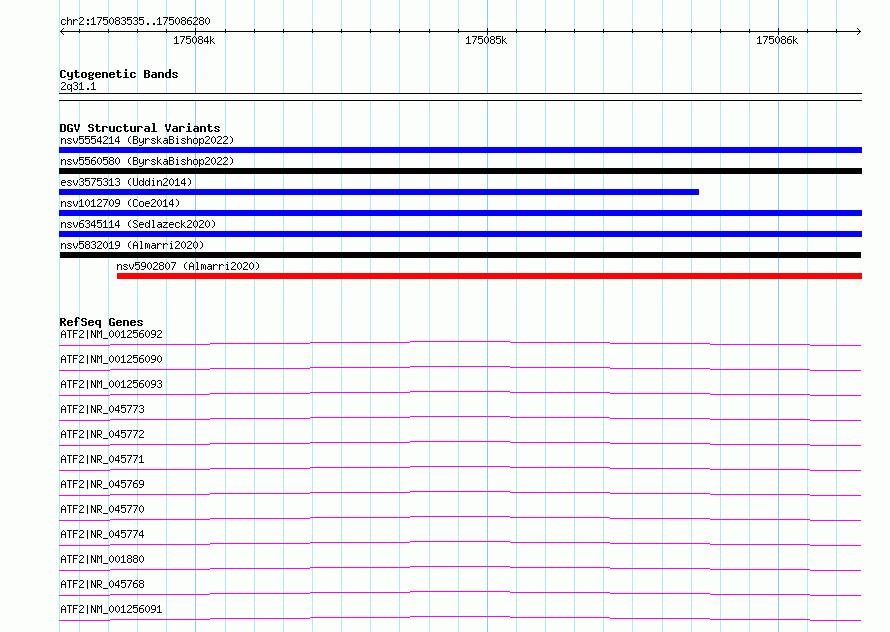Viewport: 890px width, 632px height.
Task: Click blue bar under esv3575313
Action: pos(379,192)
